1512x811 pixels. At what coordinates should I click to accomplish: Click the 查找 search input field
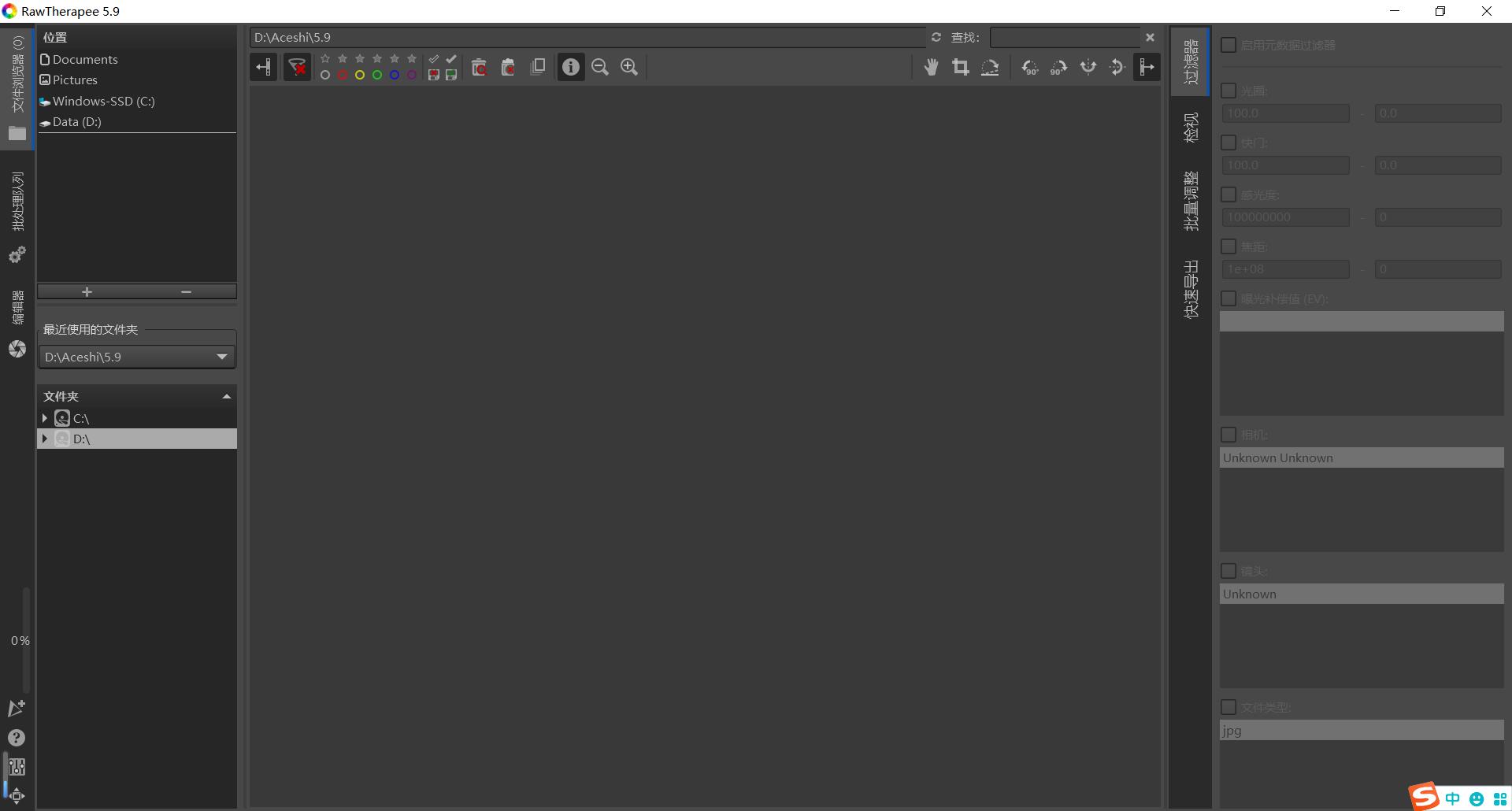(1065, 37)
